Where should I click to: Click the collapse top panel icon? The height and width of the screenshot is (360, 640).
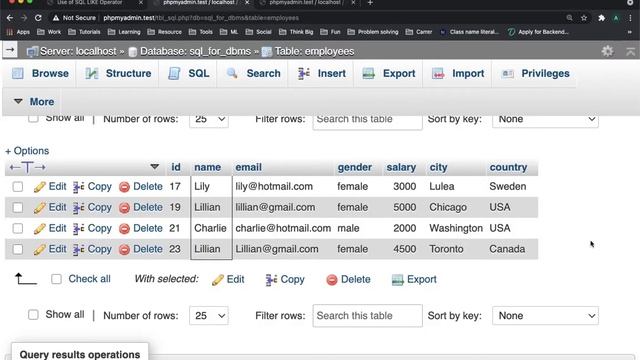[630, 51]
